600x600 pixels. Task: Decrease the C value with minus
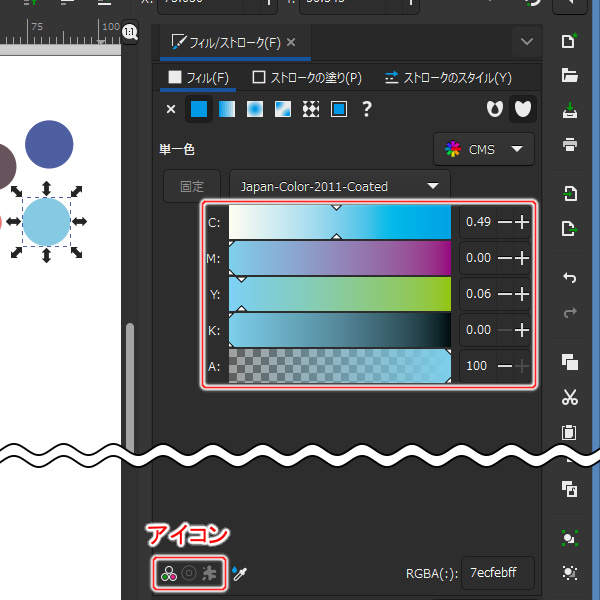[x=505, y=222]
